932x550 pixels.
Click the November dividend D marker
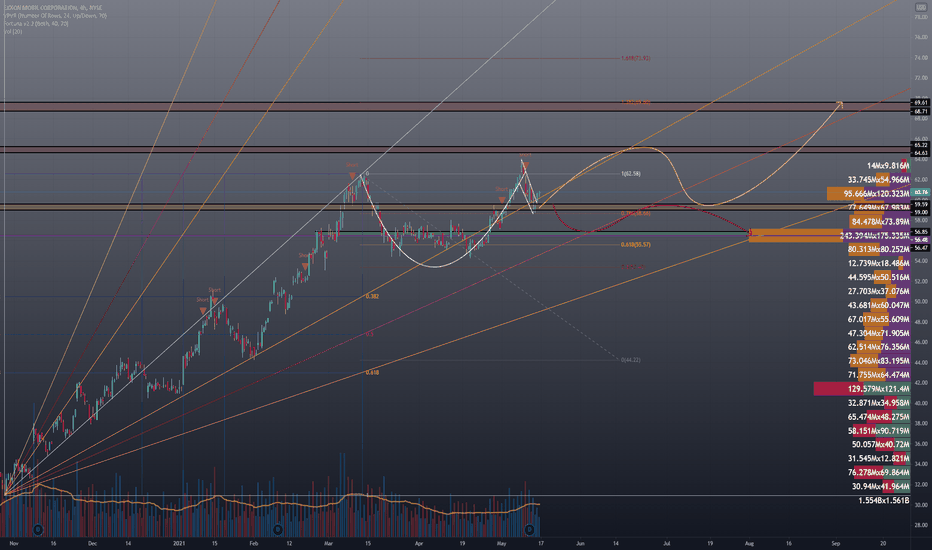coord(38,529)
